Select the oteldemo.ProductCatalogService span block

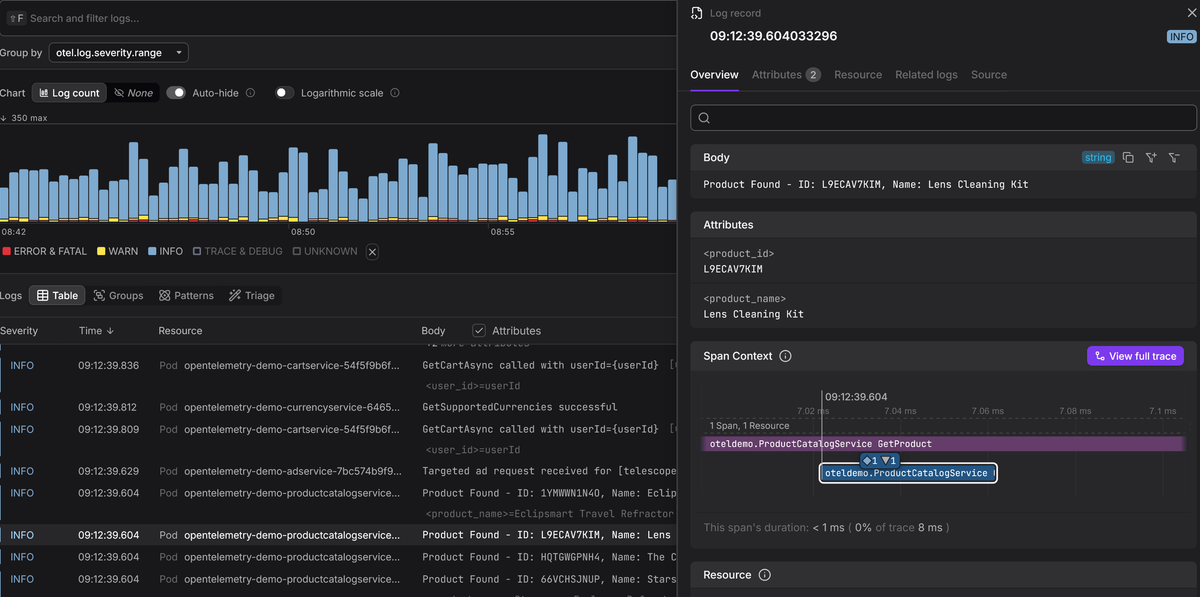coord(907,473)
